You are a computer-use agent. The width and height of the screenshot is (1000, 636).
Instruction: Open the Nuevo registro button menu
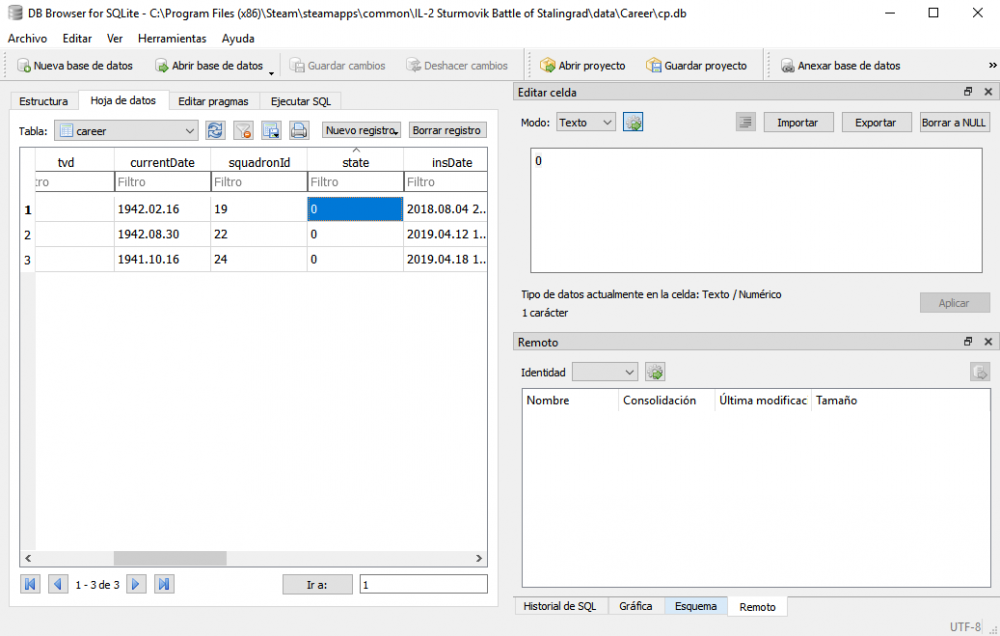[362, 130]
